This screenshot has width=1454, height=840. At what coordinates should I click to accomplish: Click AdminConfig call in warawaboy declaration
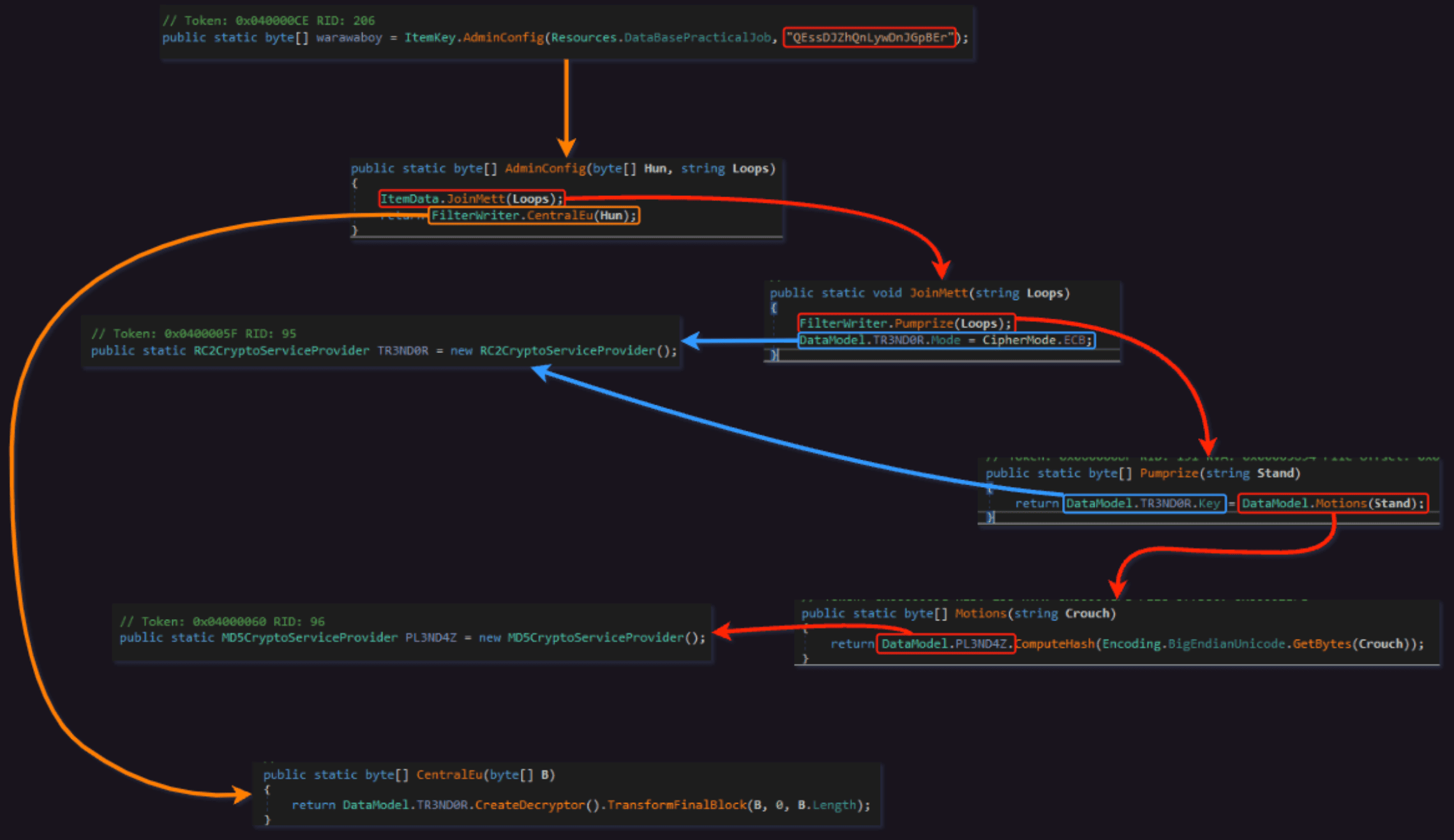point(503,38)
